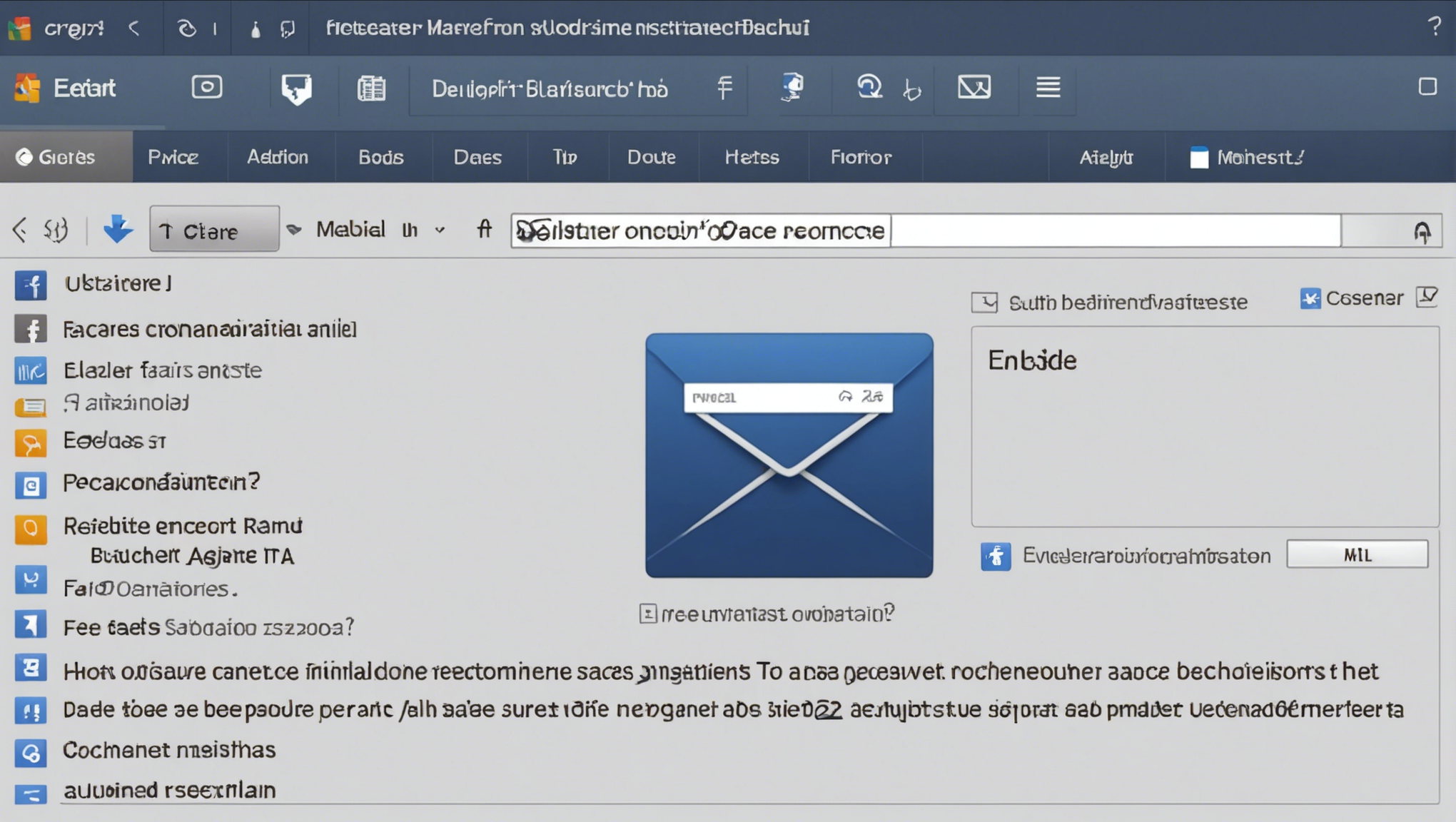Click the Ubtaicere list entry
This screenshot has width=1456, height=822.
[118, 284]
